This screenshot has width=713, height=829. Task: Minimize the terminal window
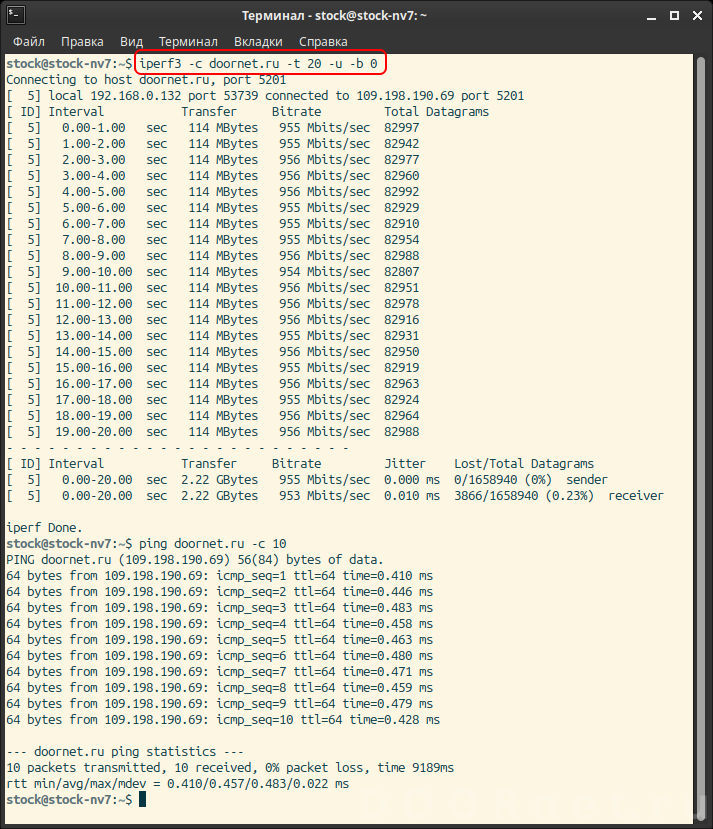pos(650,16)
